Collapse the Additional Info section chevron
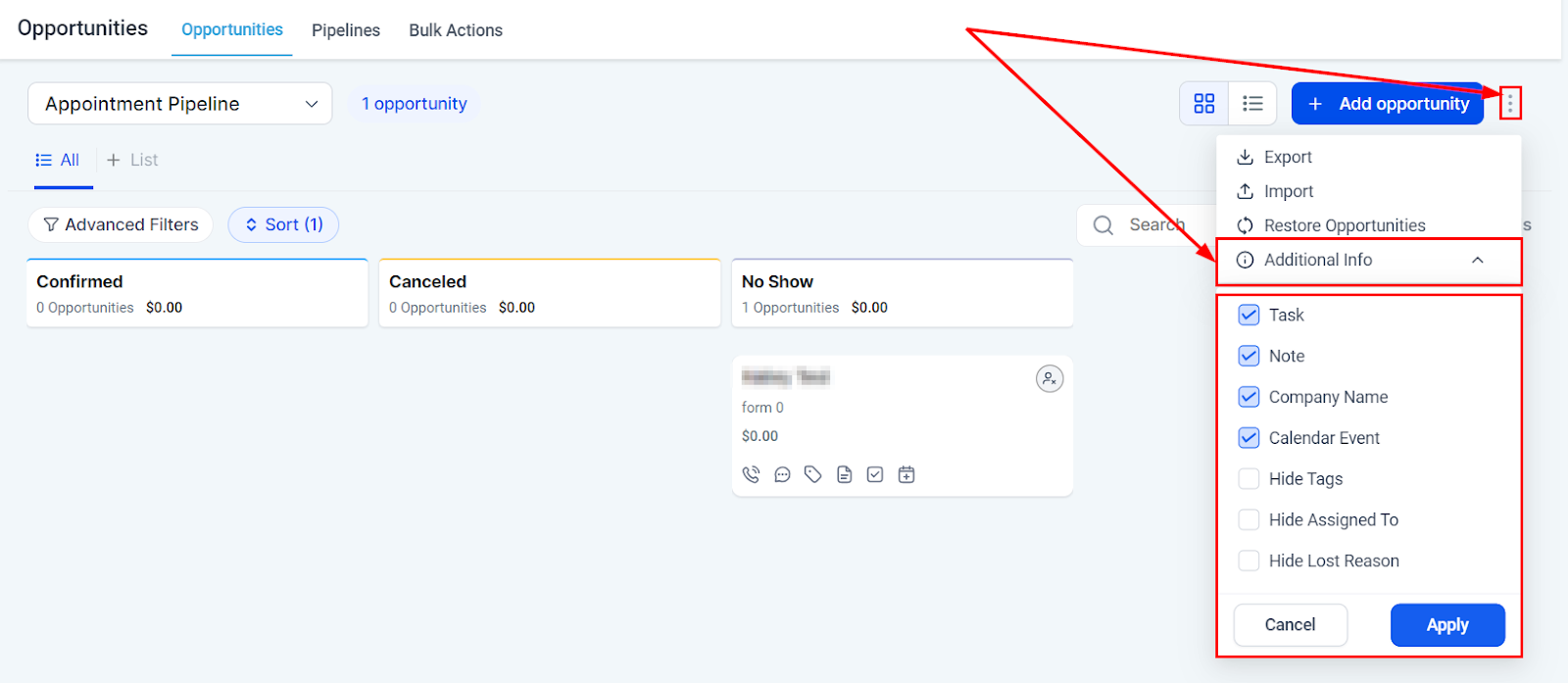This screenshot has width=1568, height=683. [x=1478, y=260]
